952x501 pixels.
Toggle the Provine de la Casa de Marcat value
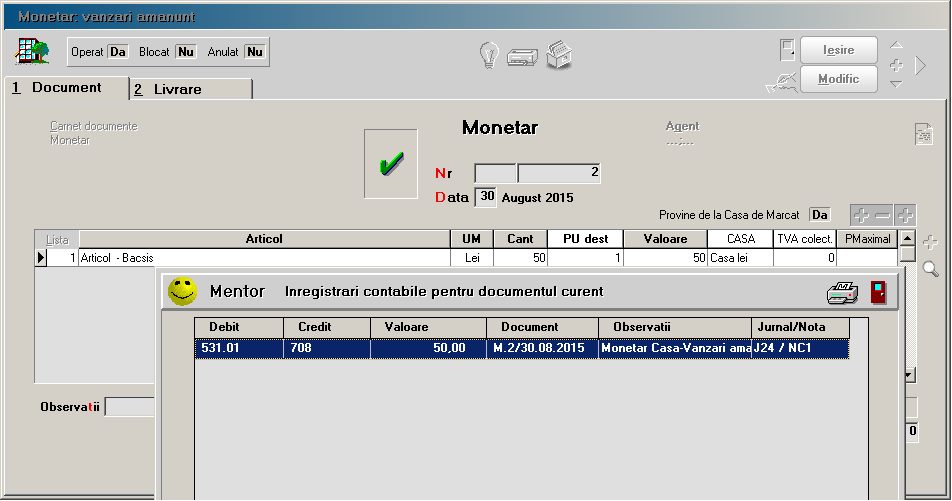pyautogui.click(x=820, y=215)
